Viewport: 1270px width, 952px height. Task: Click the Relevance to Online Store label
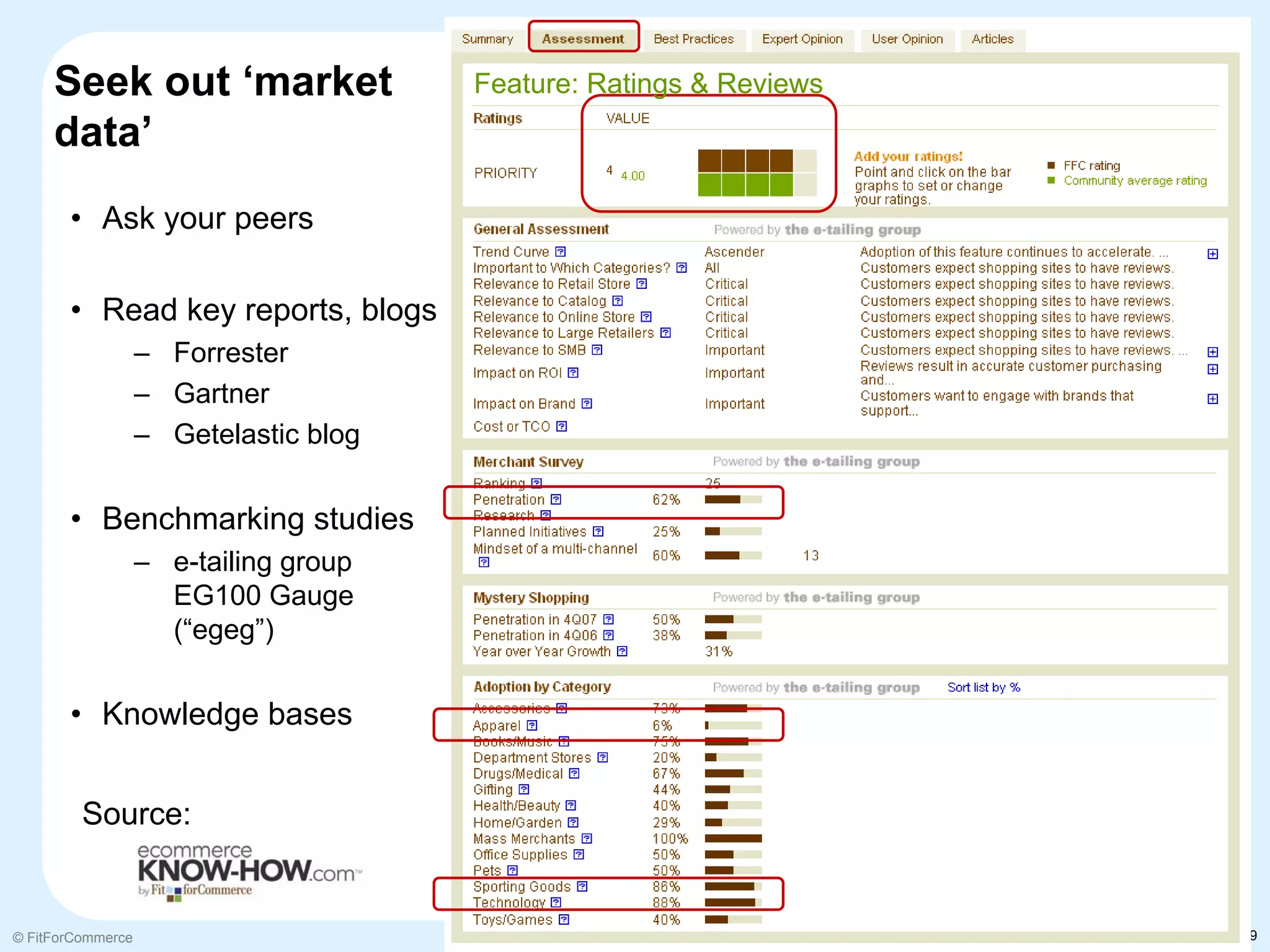(554, 317)
